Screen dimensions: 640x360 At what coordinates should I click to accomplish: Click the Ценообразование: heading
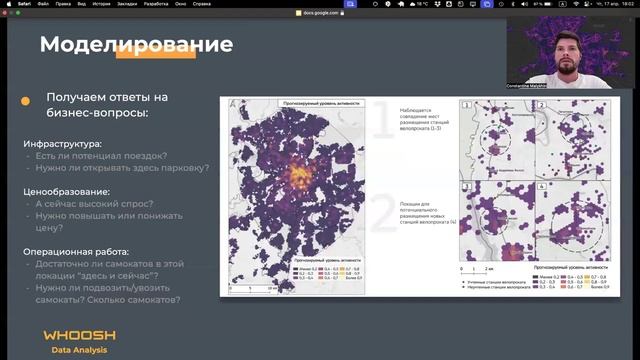(67, 192)
